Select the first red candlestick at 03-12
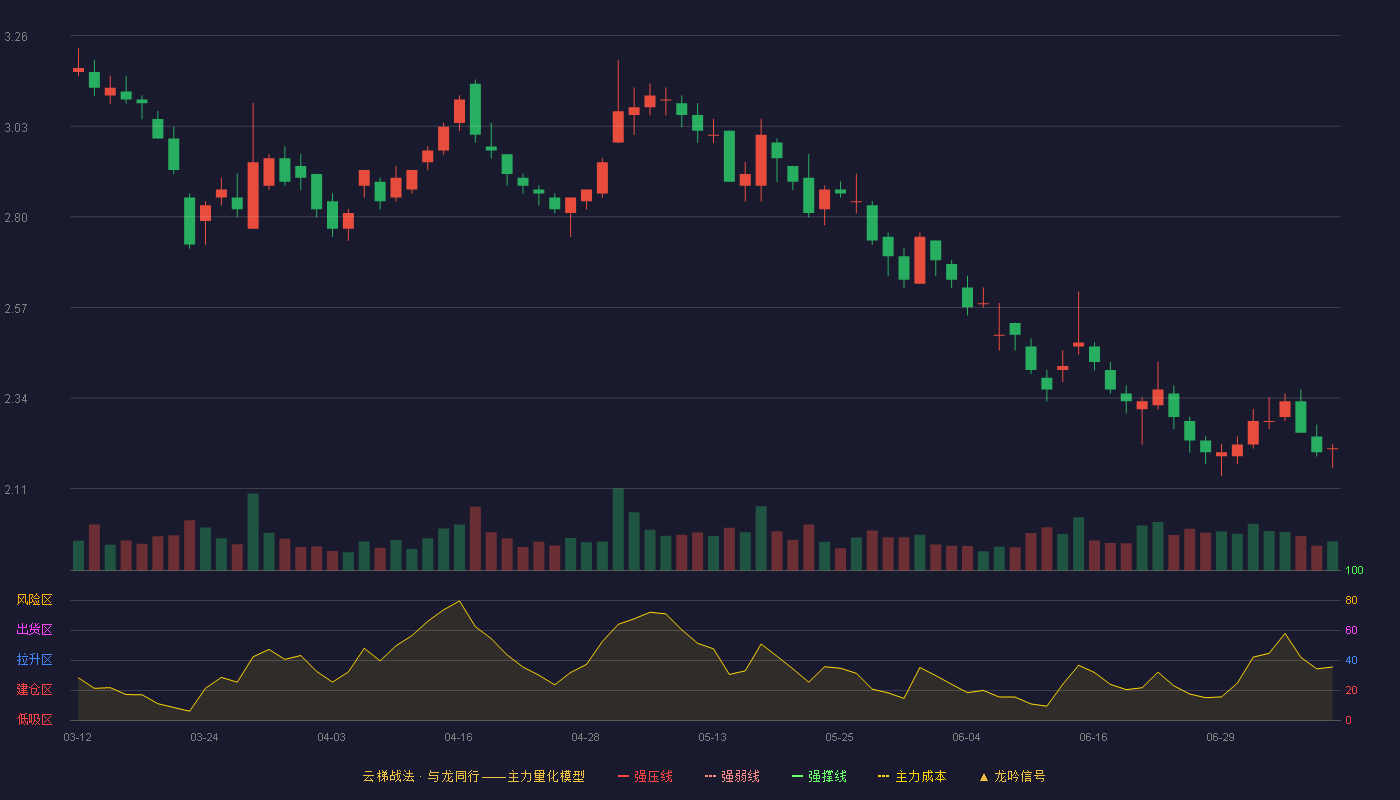This screenshot has width=1400, height=800. 78,70
